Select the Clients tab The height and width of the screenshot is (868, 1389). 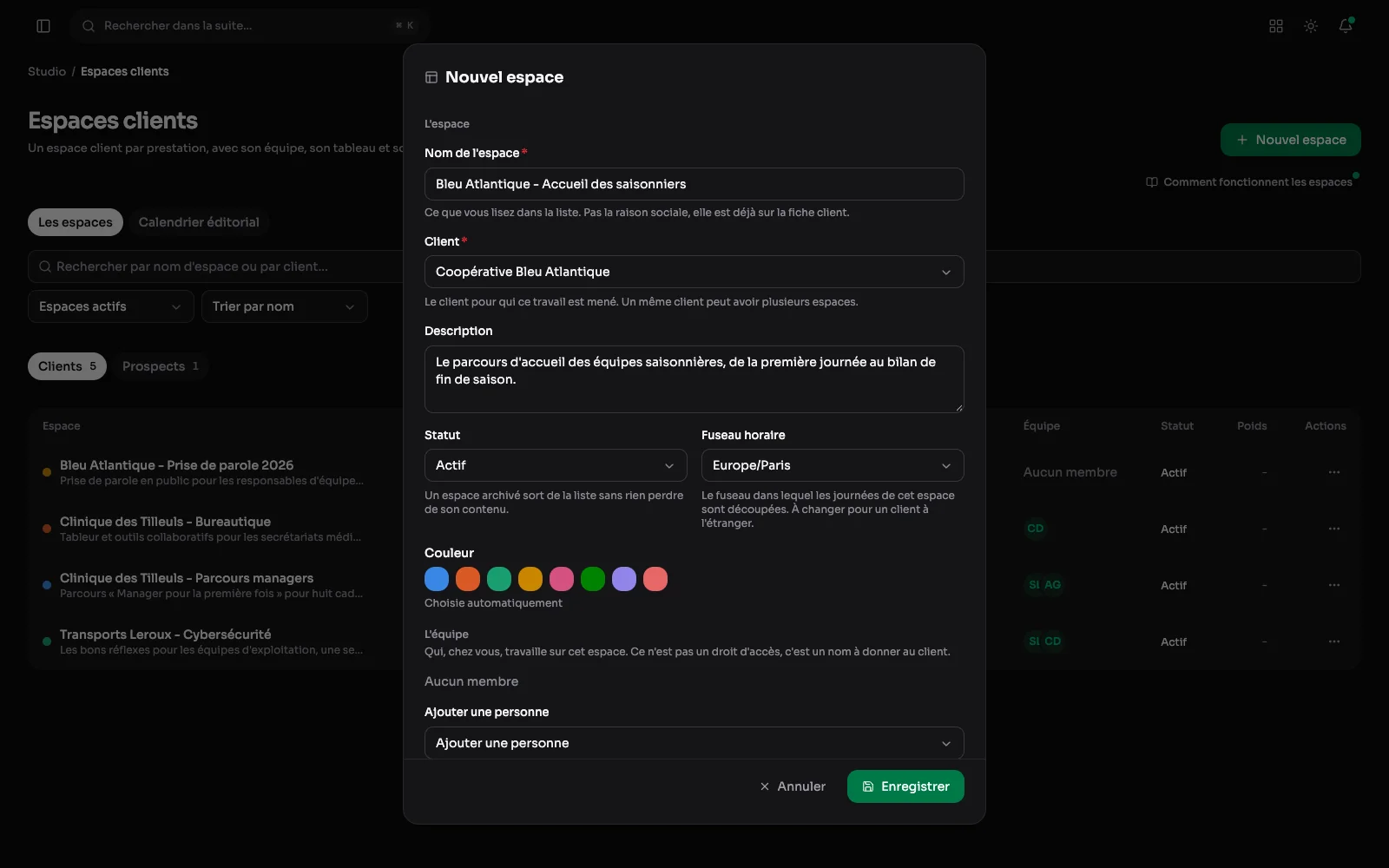[67, 366]
